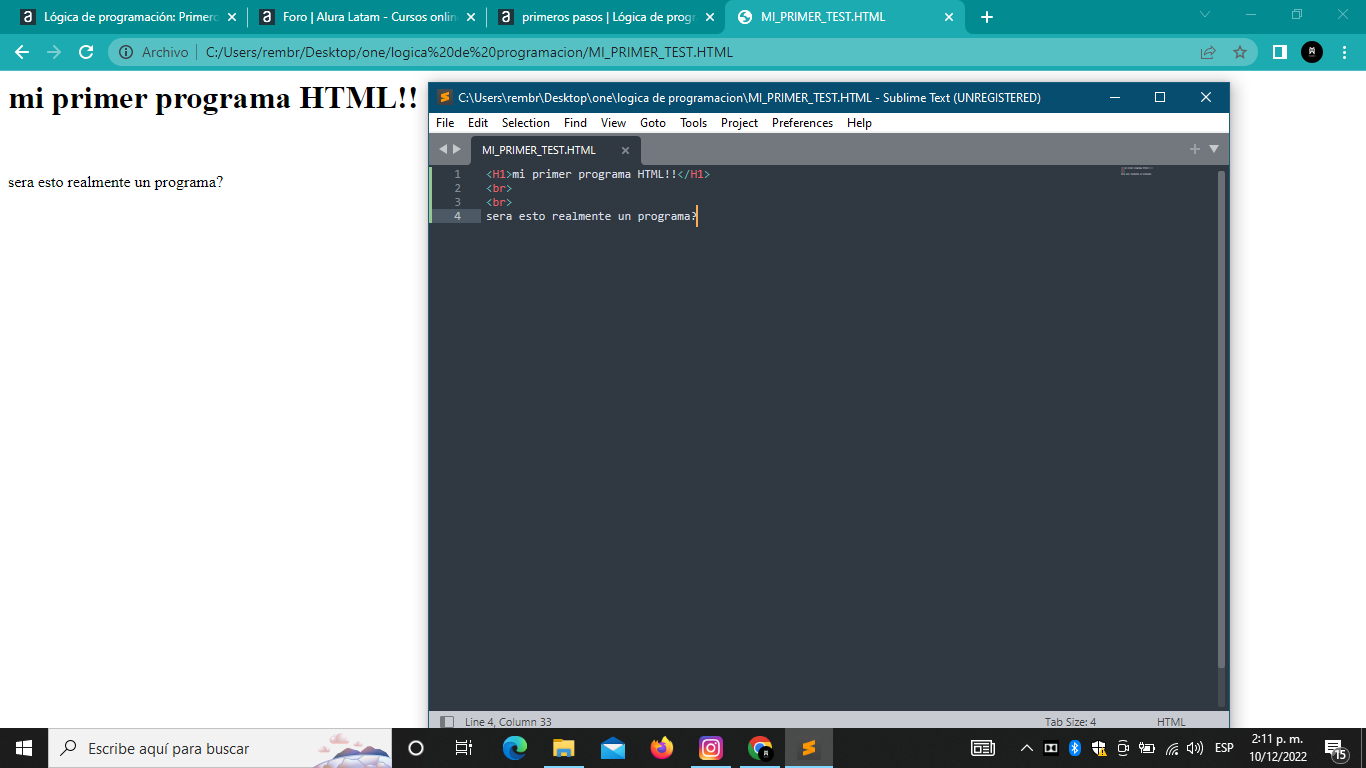
Task: Open Sublime Text Help menu
Action: [x=859, y=123]
